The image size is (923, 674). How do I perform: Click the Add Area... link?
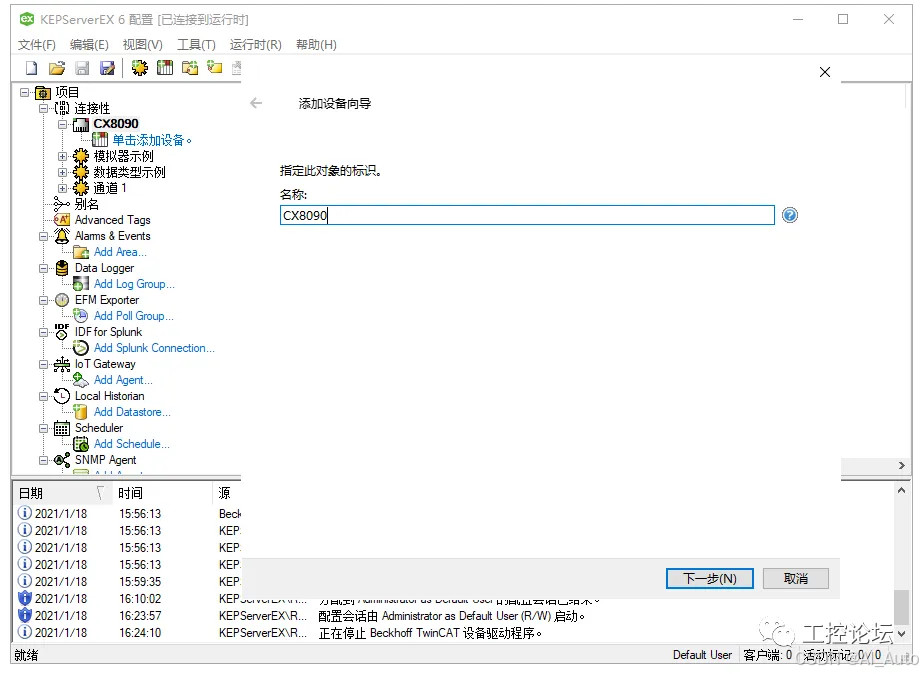point(120,252)
